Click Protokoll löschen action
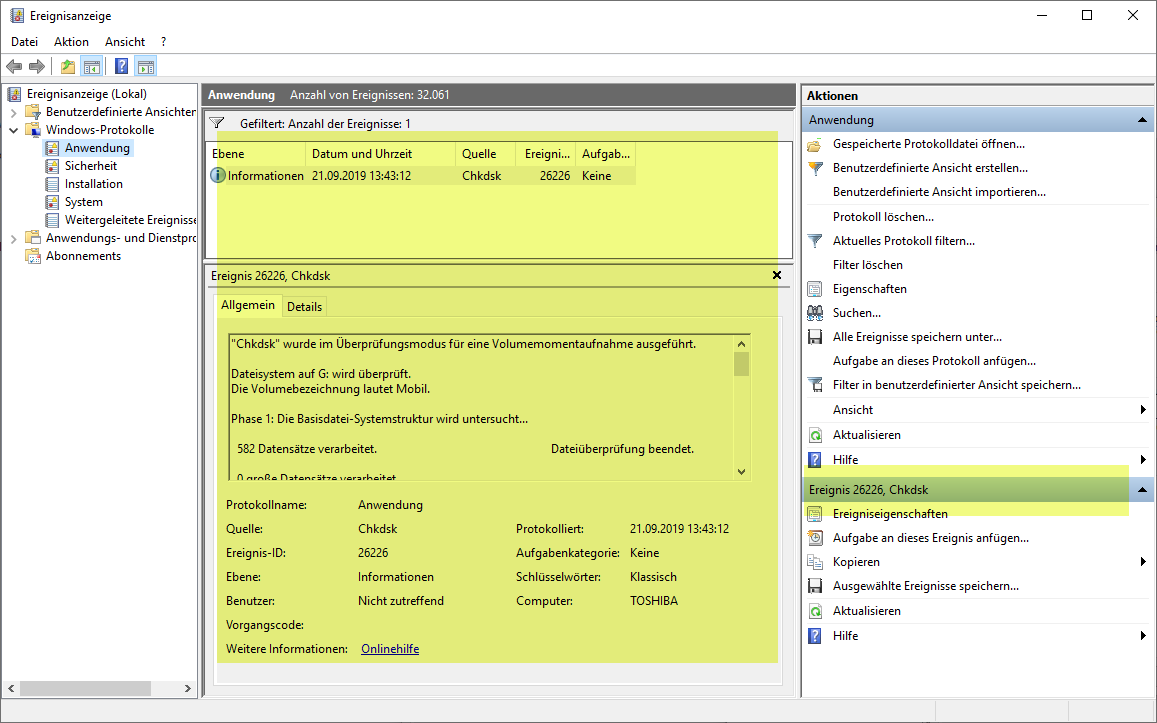This screenshot has height=723, width=1157. coord(883,217)
